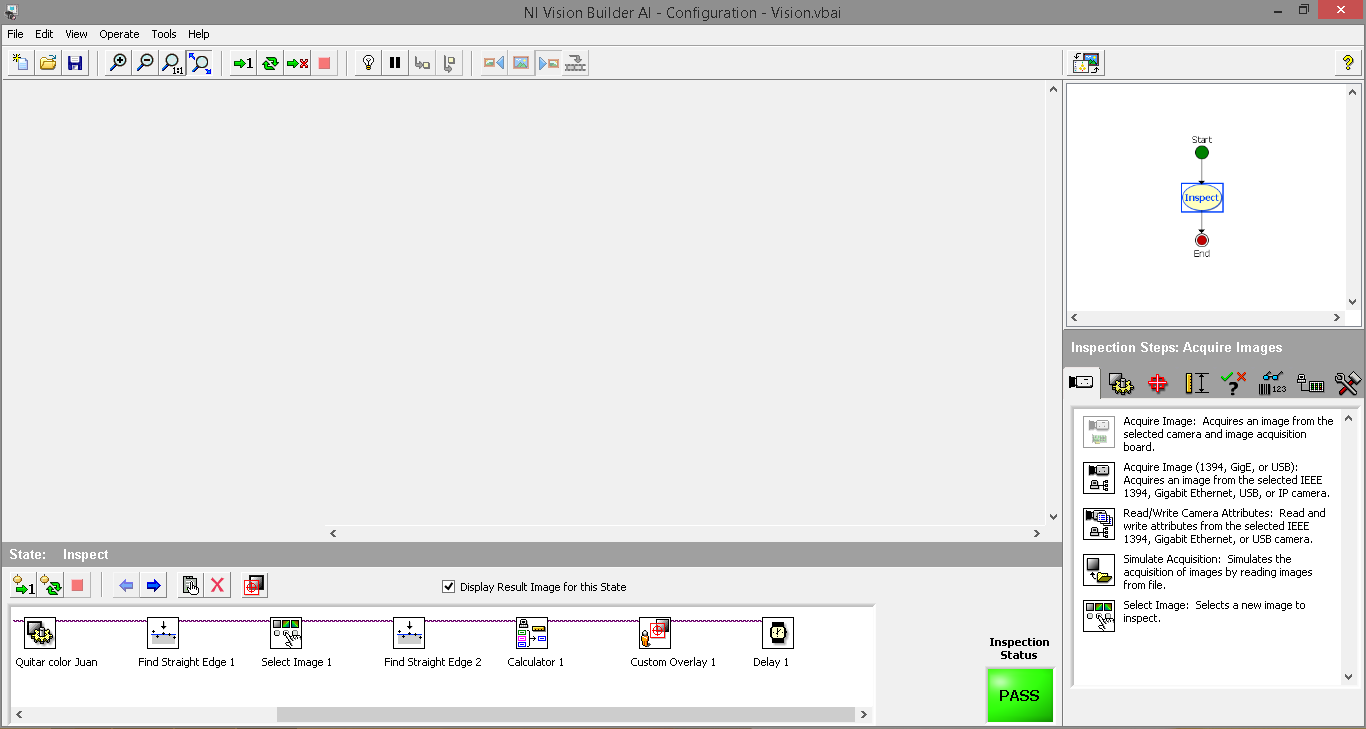The width and height of the screenshot is (1366, 729).
Task: Toggle the light bulb highlight execution icon
Action: [368, 63]
